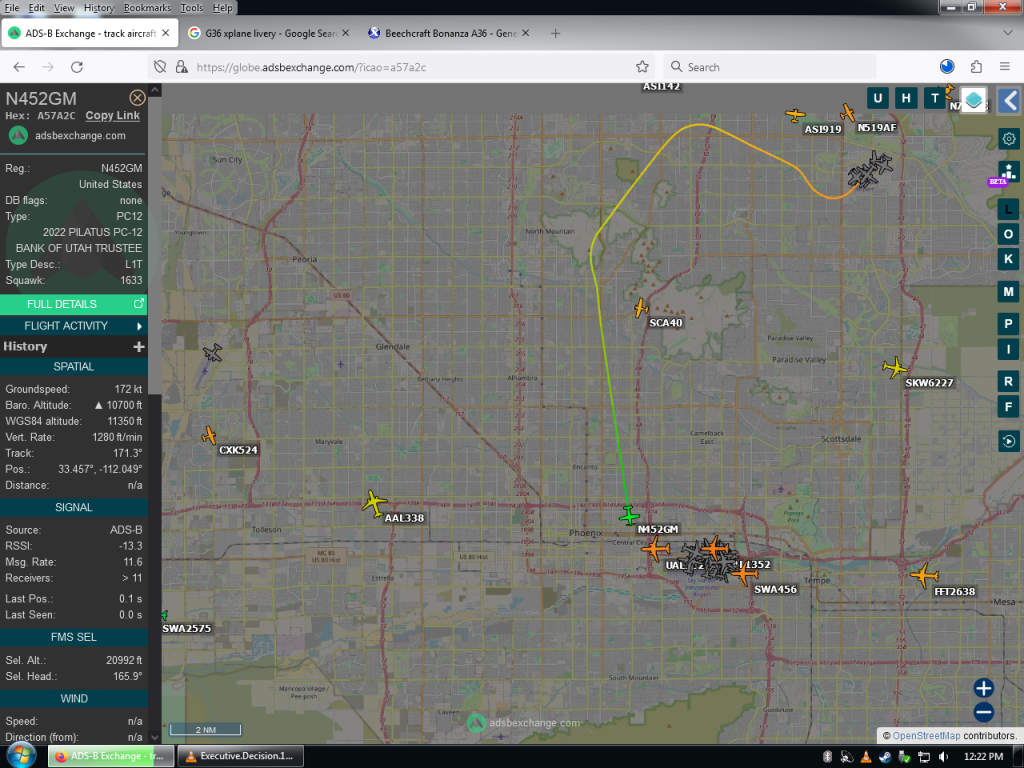This screenshot has height=768, width=1024.
Task: Toggle the T map button
Action: pos(935,99)
